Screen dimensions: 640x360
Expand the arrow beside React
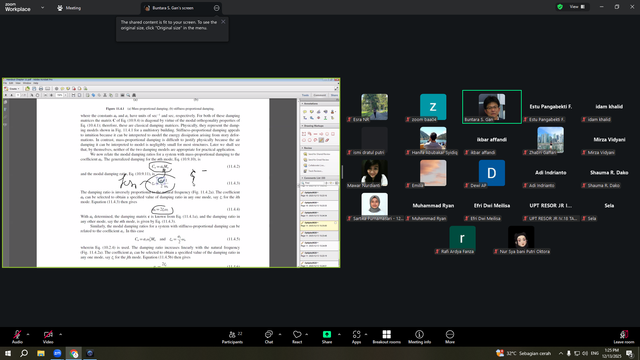coord(307,334)
